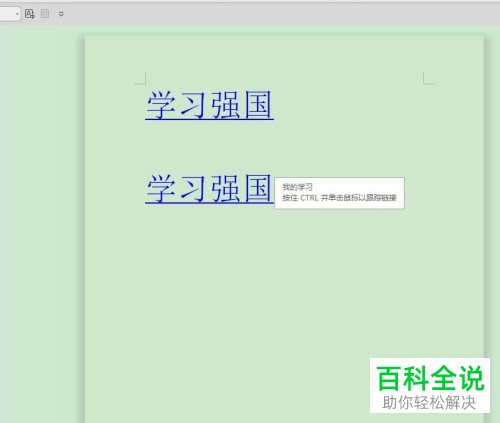Click the 我的学习 tooltip text

[297, 187]
